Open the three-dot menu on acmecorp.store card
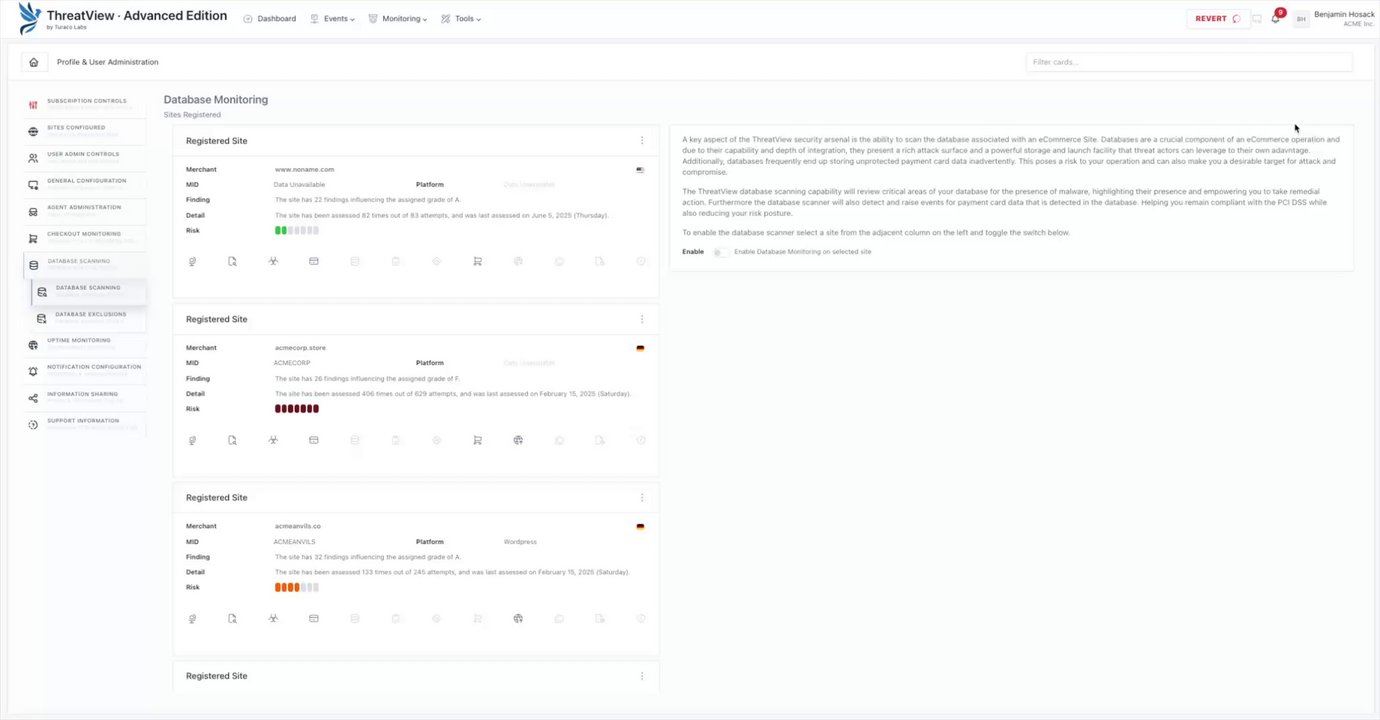Viewport: 1380px width, 720px height. click(642, 319)
